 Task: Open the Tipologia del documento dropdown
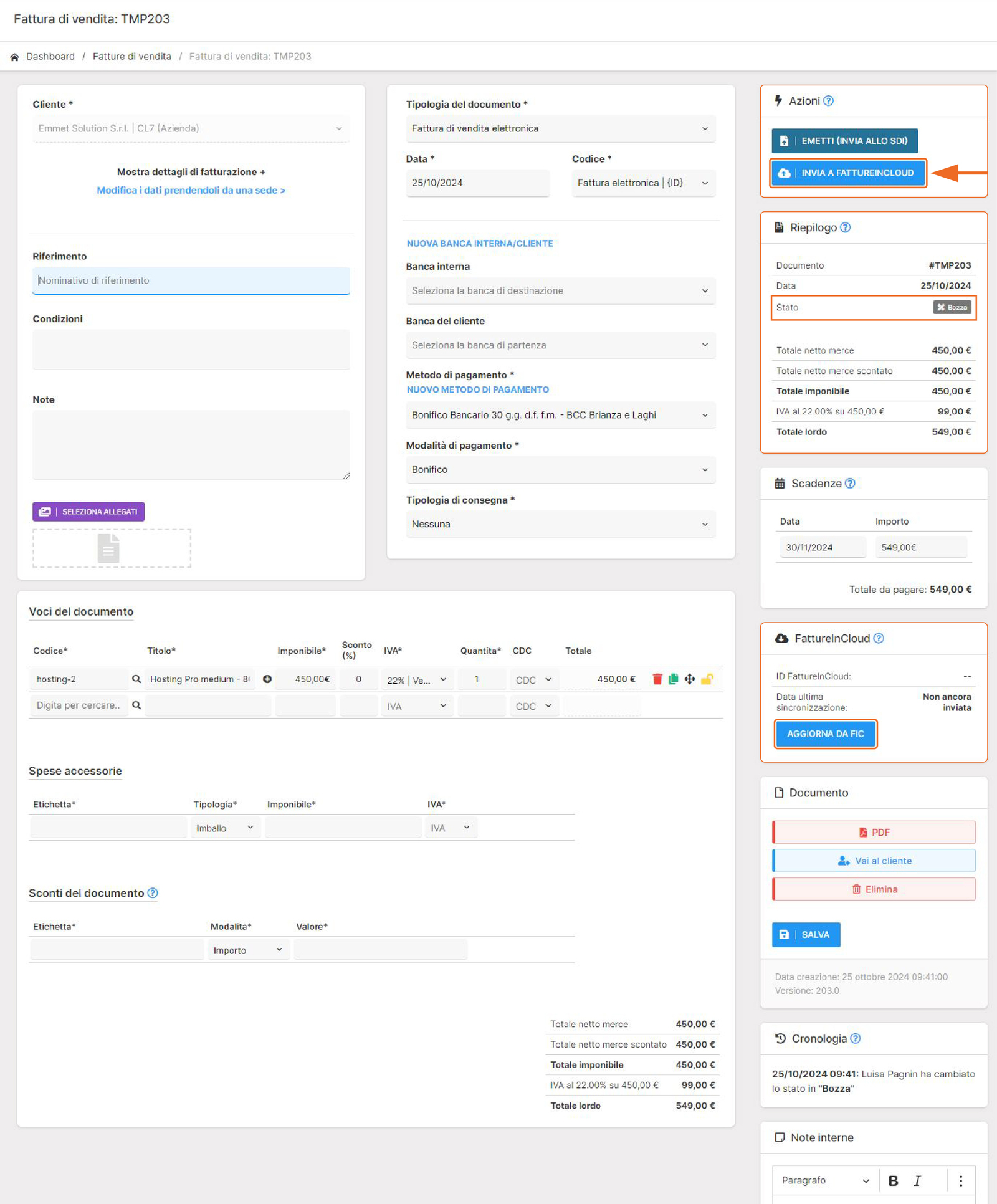click(560, 129)
